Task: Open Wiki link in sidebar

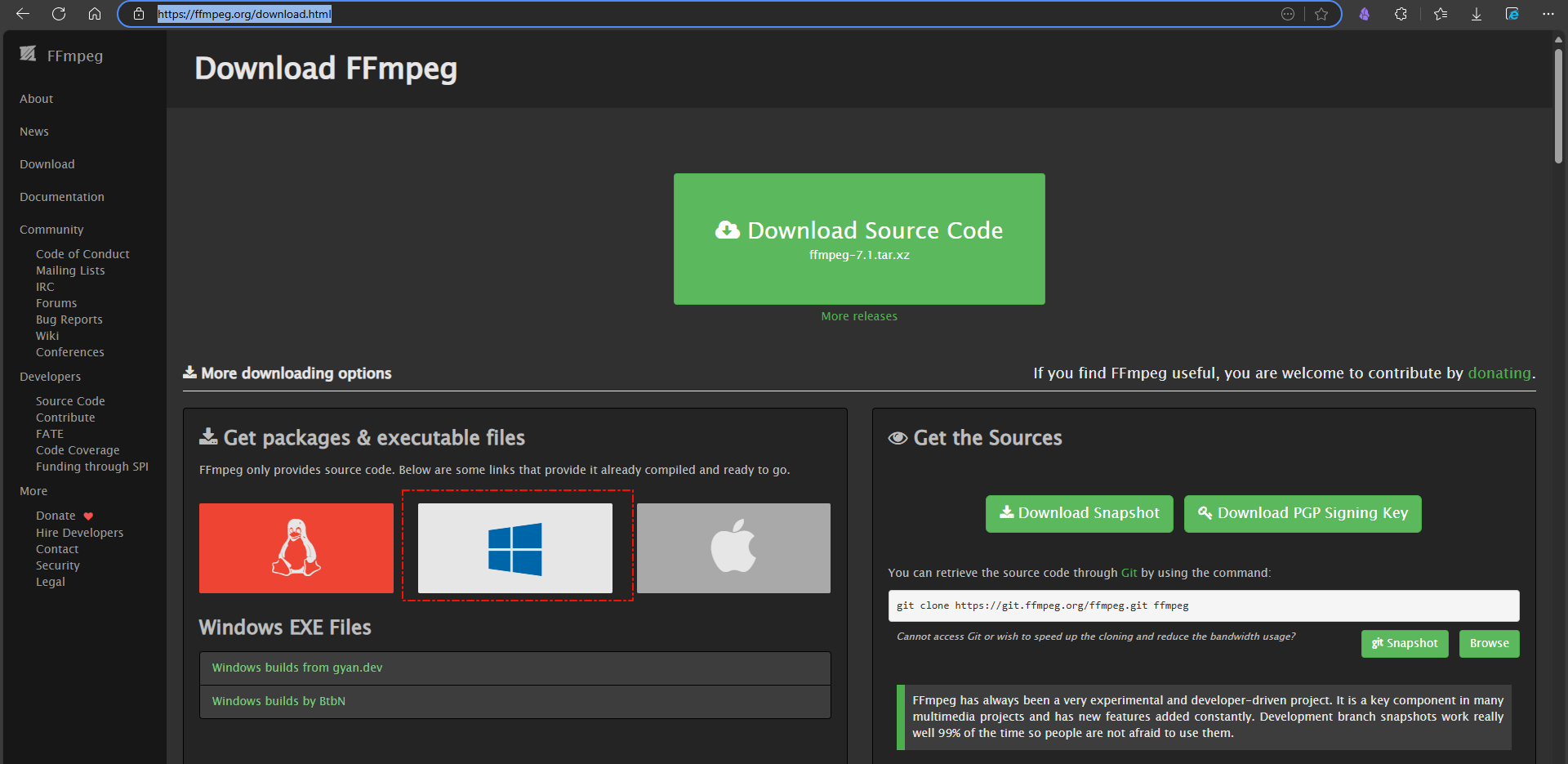Action: point(47,336)
